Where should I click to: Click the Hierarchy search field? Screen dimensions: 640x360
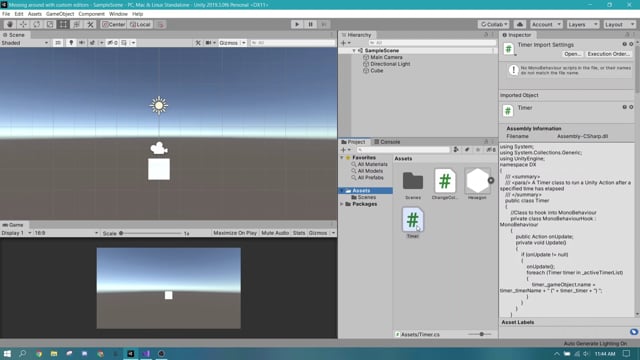[x=432, y=43]
